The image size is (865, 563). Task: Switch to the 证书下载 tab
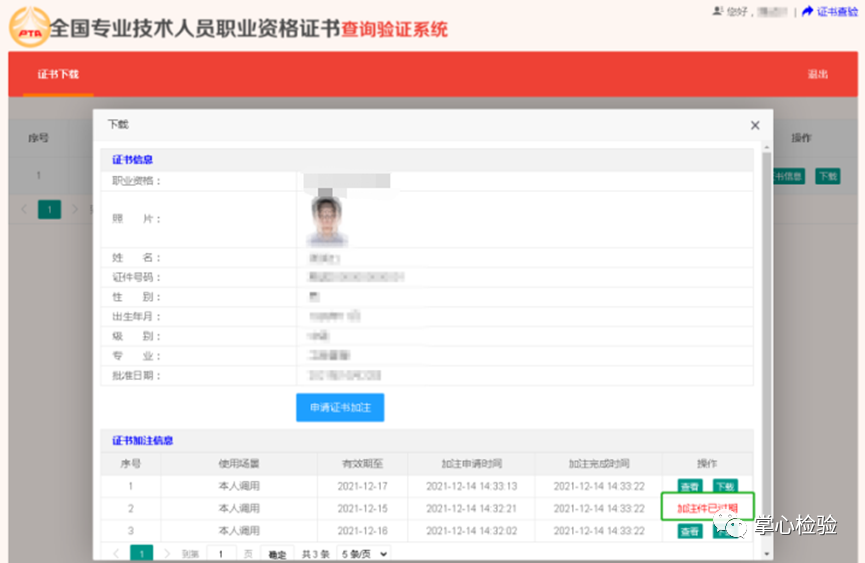[x=58, y=75]
